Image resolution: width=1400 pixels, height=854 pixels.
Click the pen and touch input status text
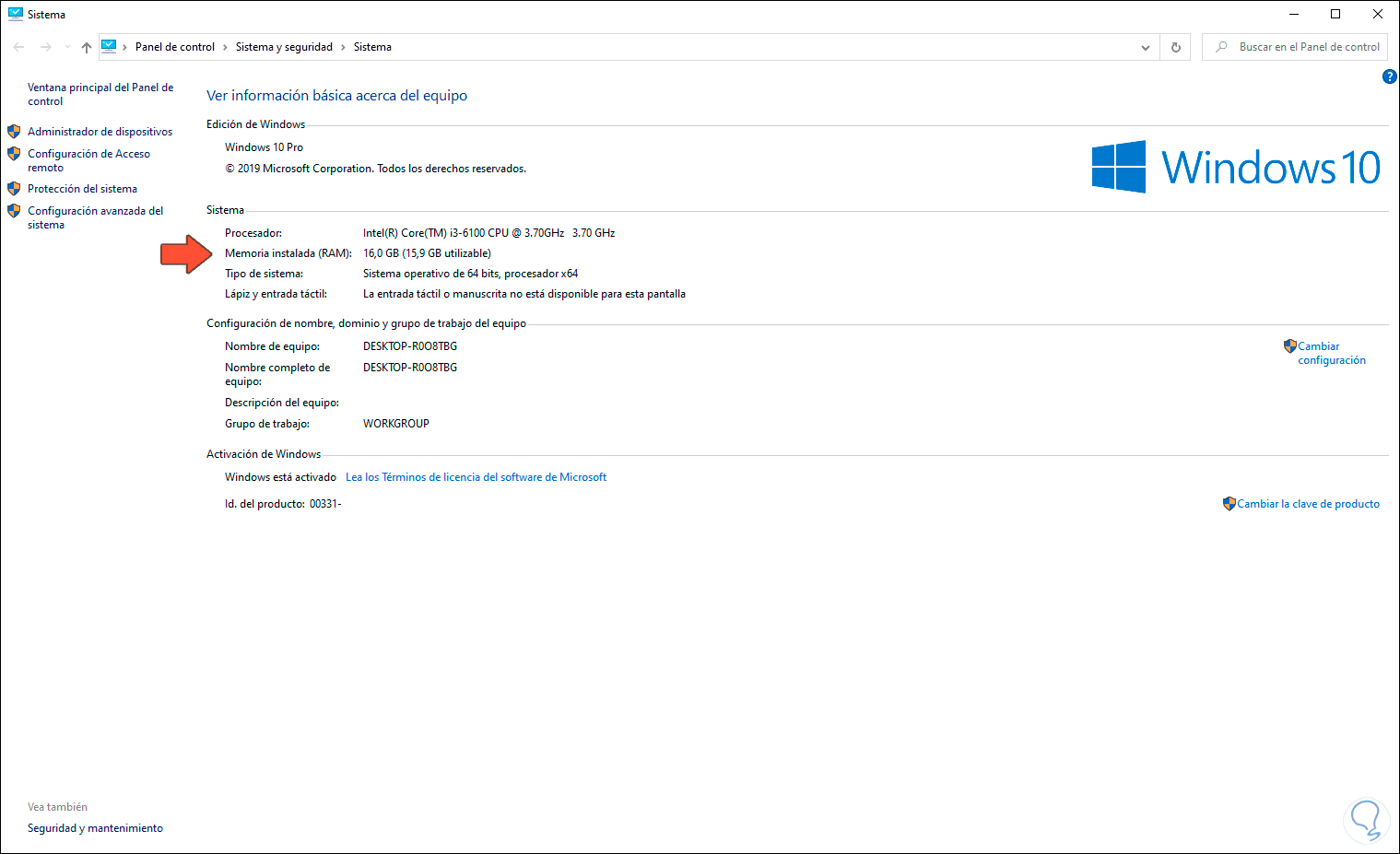(x=524, y=294)
